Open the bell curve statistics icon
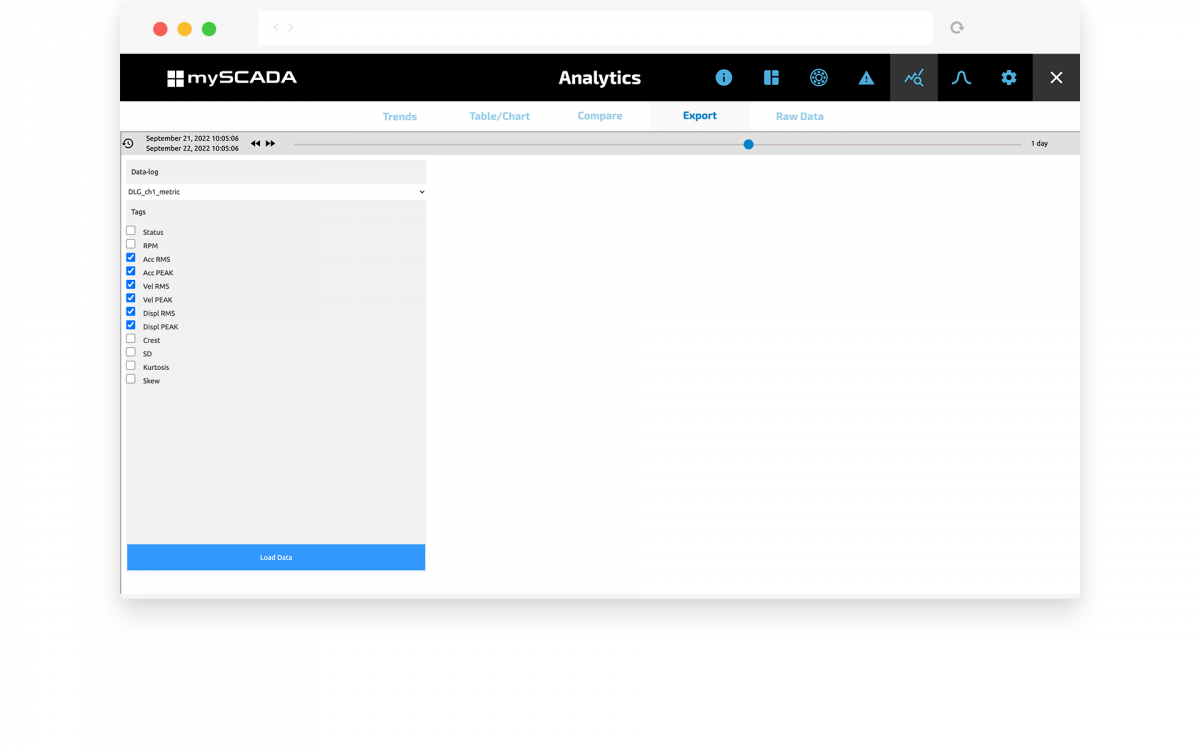 coord(961,78)
